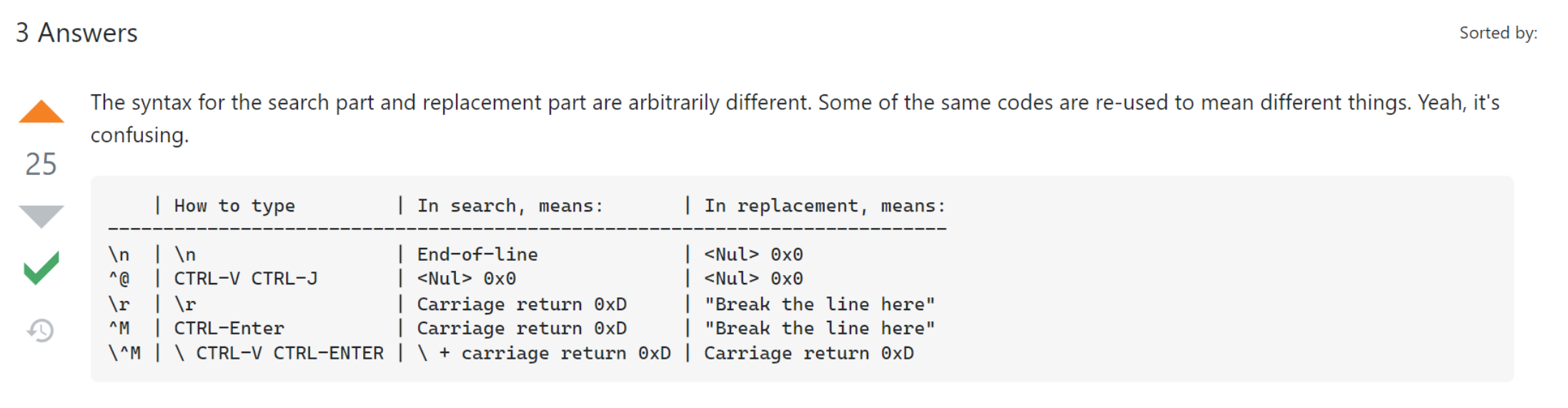Open the "Sorted by:" sort option
The width and height of the screenshot is (1568, 408).
click(1497, 33)
